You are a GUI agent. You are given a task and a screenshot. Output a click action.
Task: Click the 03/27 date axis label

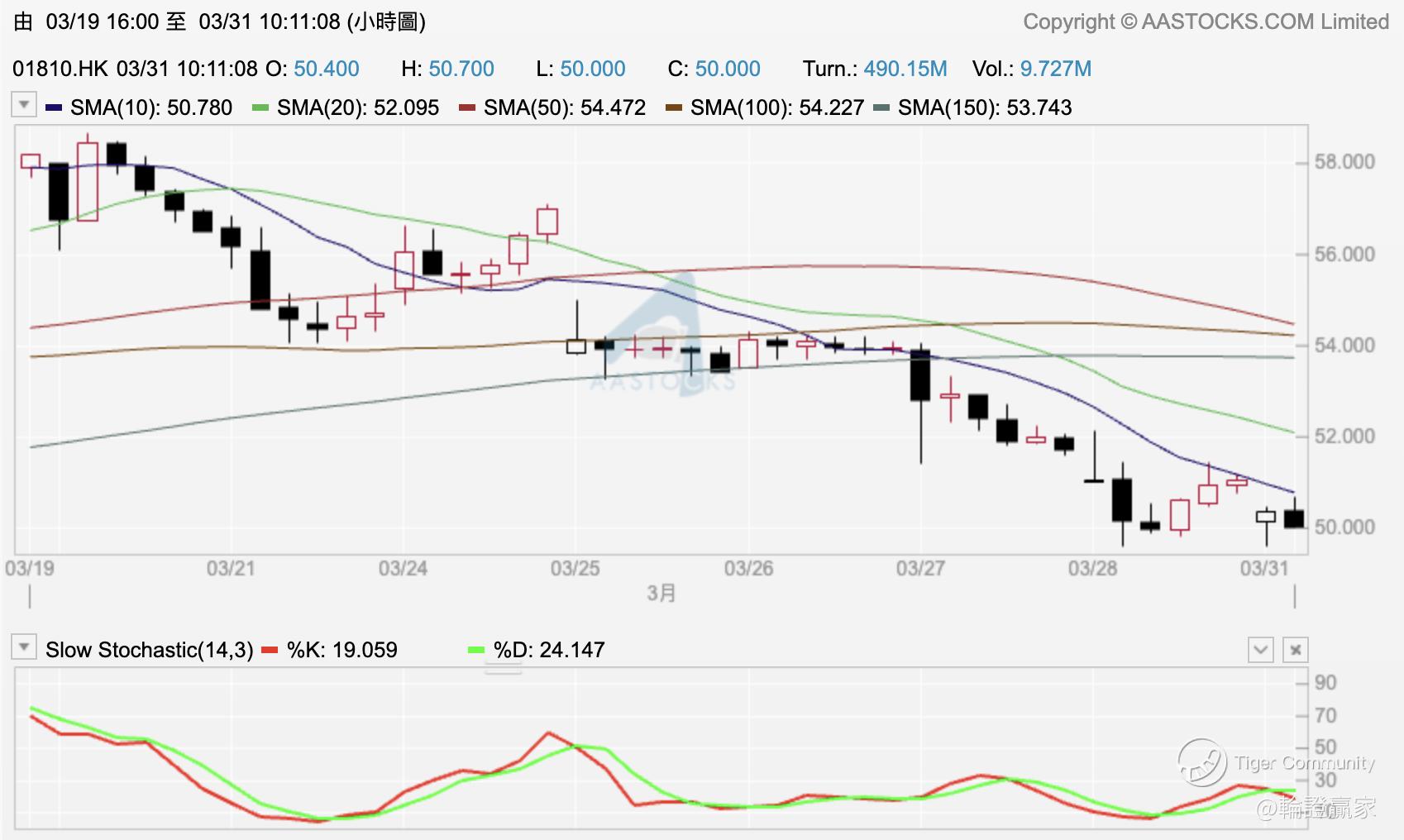[920, 569]
